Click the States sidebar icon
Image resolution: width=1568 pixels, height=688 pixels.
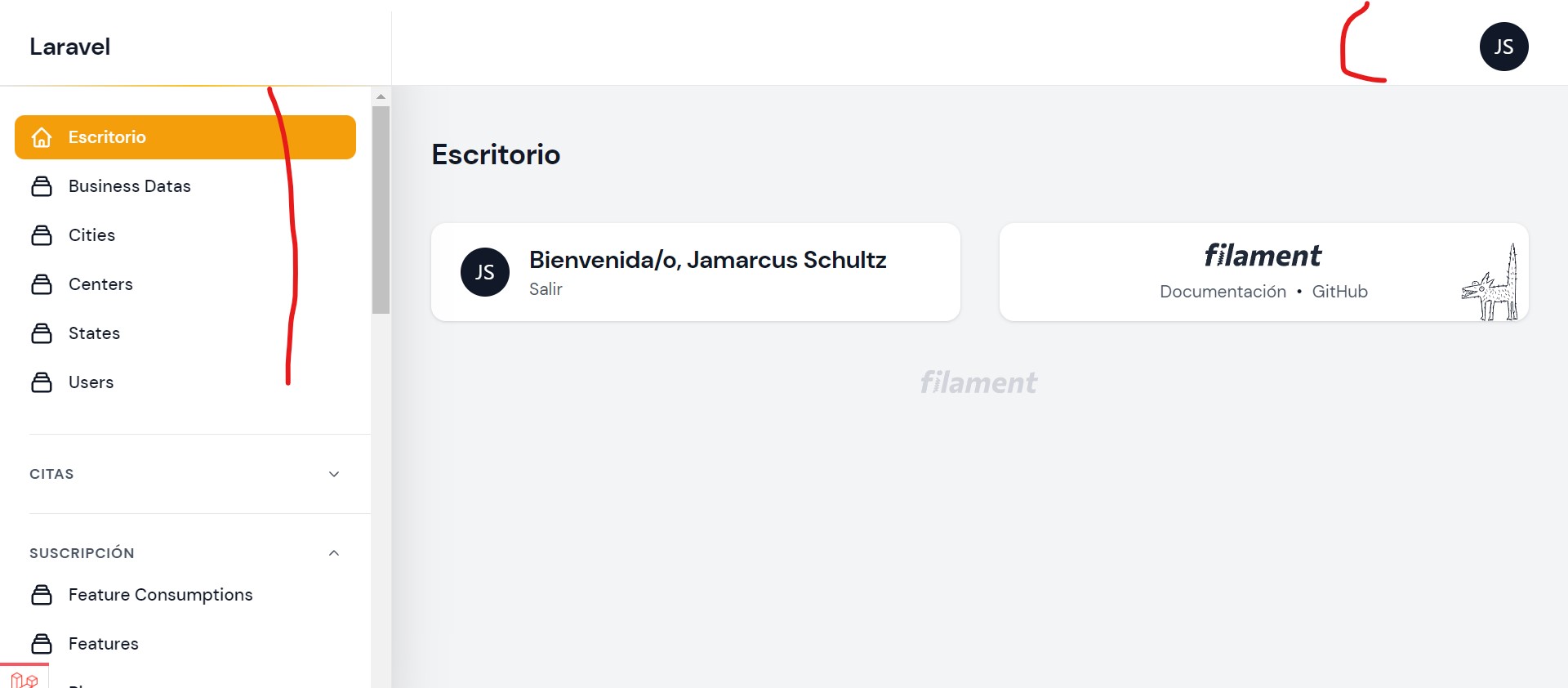coord(42,333)
